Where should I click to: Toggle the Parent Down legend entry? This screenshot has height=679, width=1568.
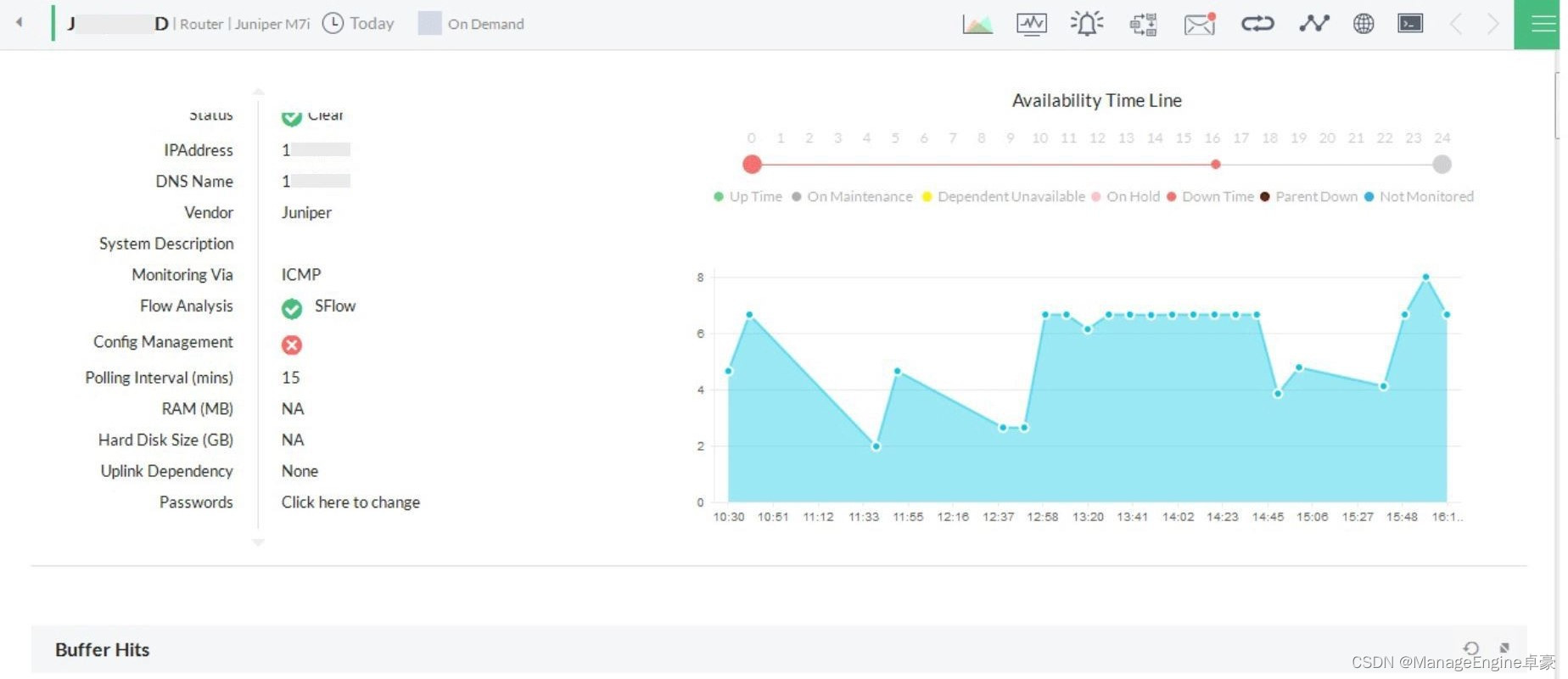[x=1308, y=197]
